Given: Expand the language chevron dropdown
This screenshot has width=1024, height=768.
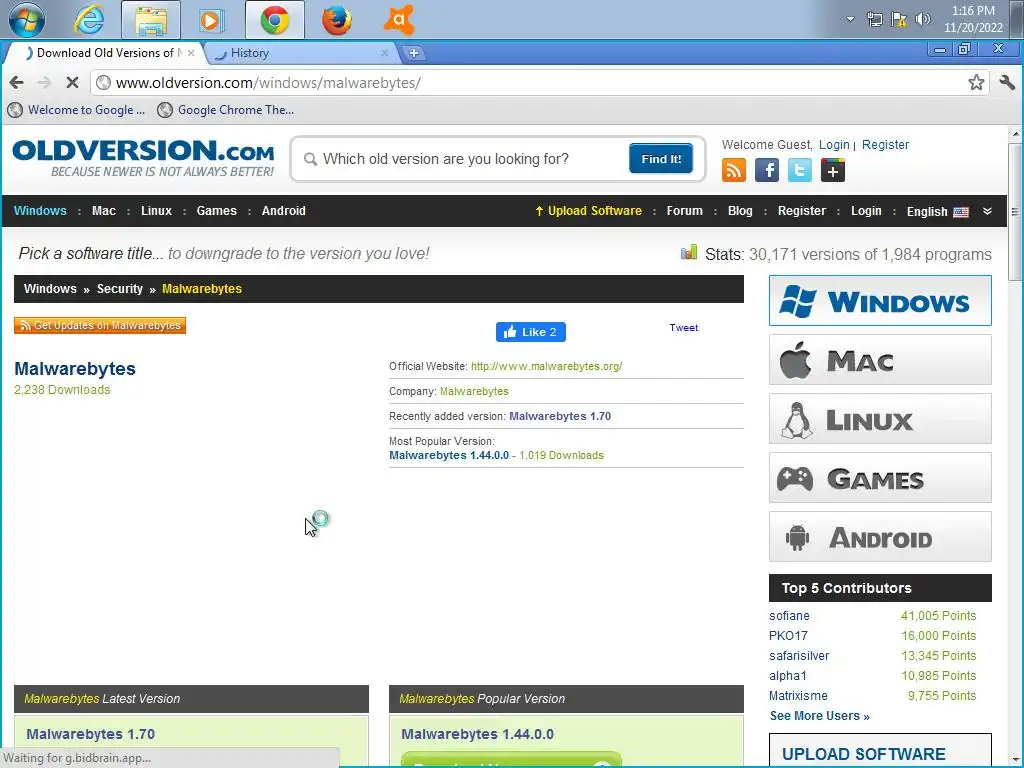Looking at the screenshot, I should tap(987, 211).
